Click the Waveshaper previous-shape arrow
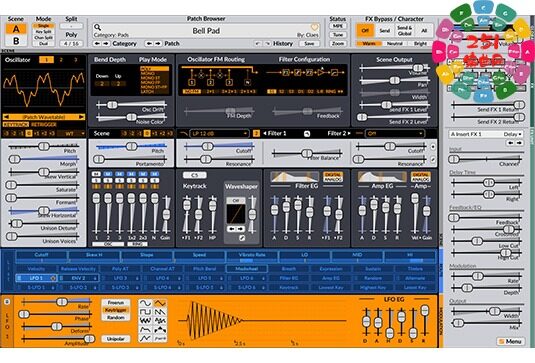The image size is (535, 363). click(x=232, y=229)
